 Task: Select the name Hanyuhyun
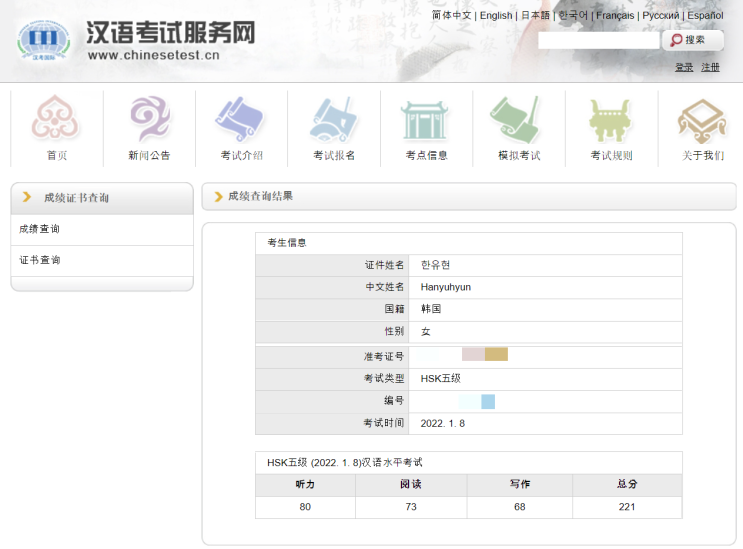tap(445, 288)
